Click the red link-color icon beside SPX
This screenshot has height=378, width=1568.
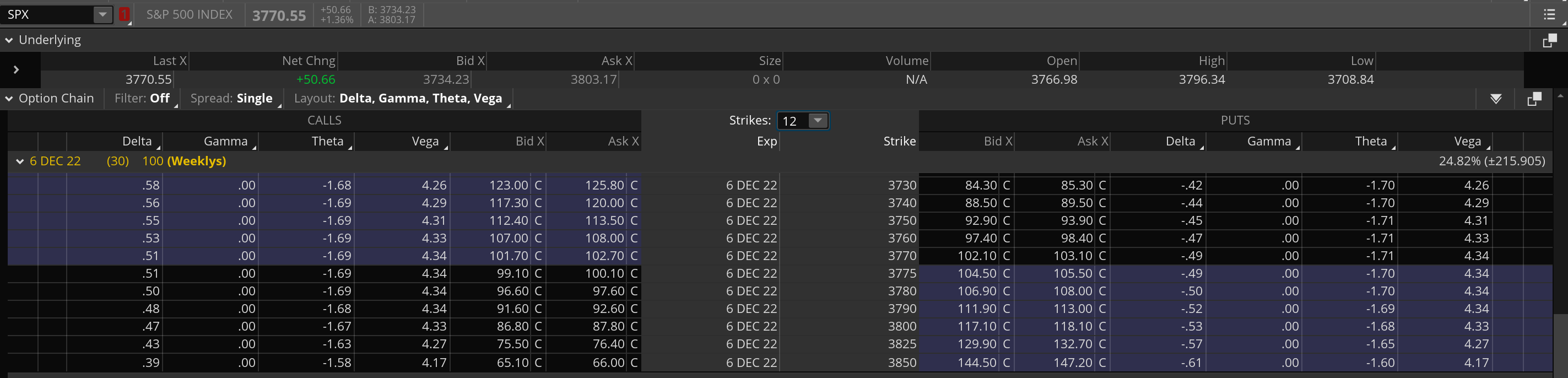coord(124,15)
